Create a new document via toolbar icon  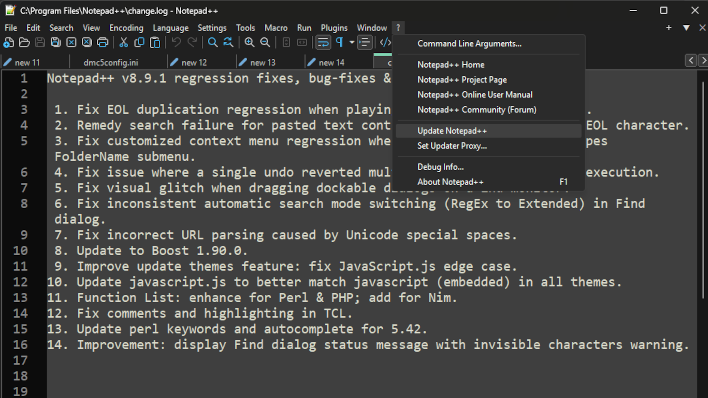[x=9, y=42]
